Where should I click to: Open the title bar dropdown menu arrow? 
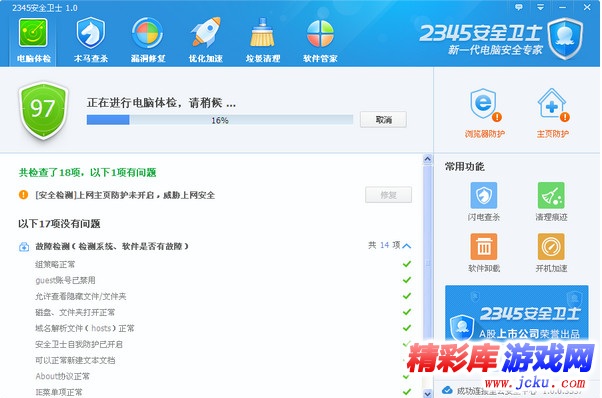click(540, 7)
